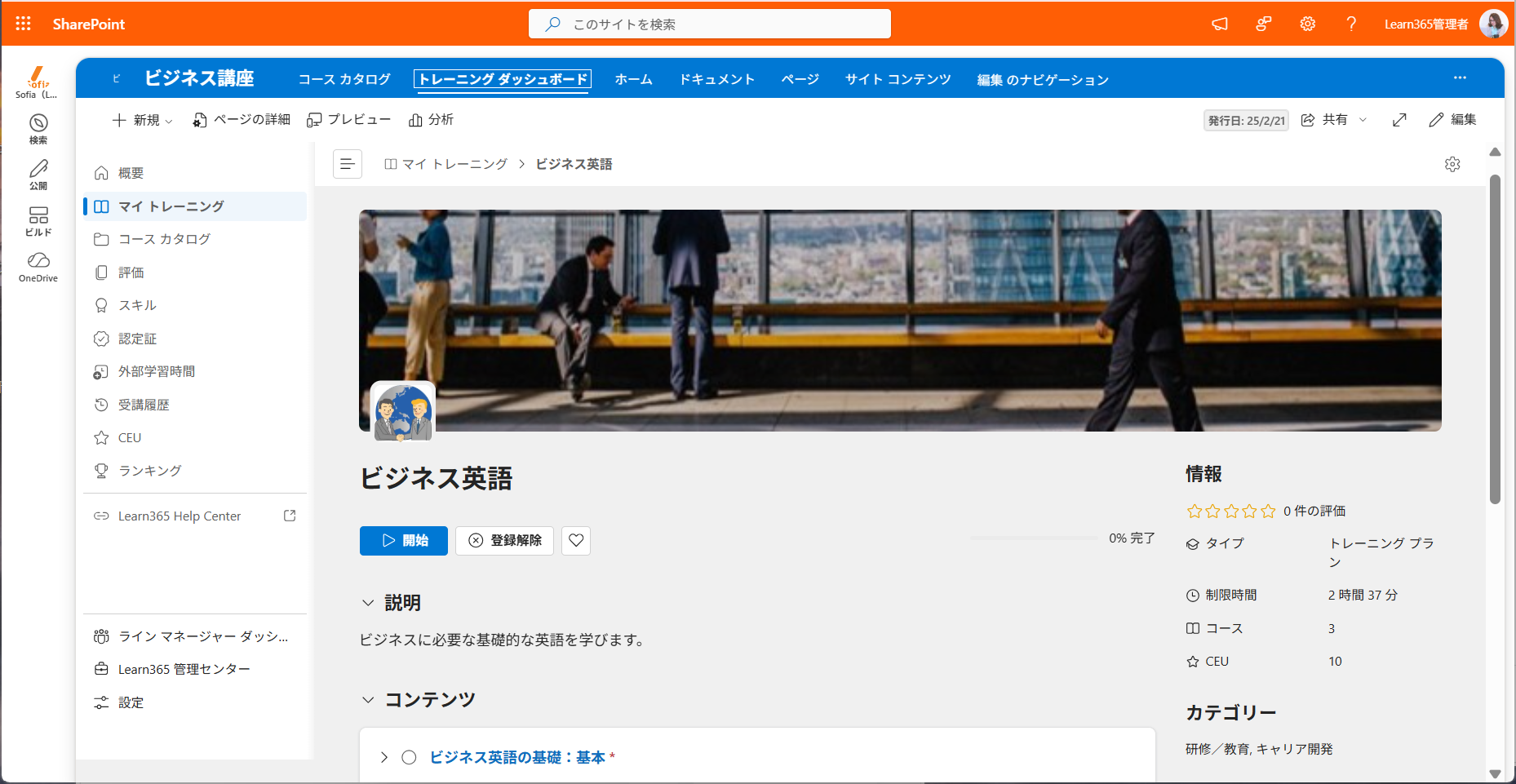Add course to favorites with heart icon
The image size is (1516, 784).
(x=576, y=540)
